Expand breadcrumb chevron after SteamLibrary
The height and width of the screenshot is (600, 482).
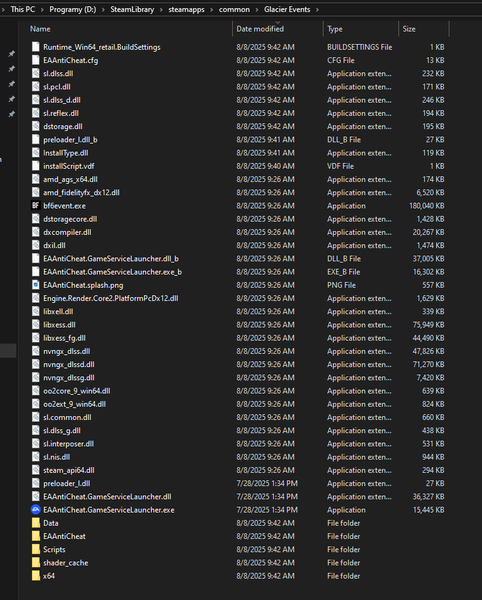click(x=161, y=9)
